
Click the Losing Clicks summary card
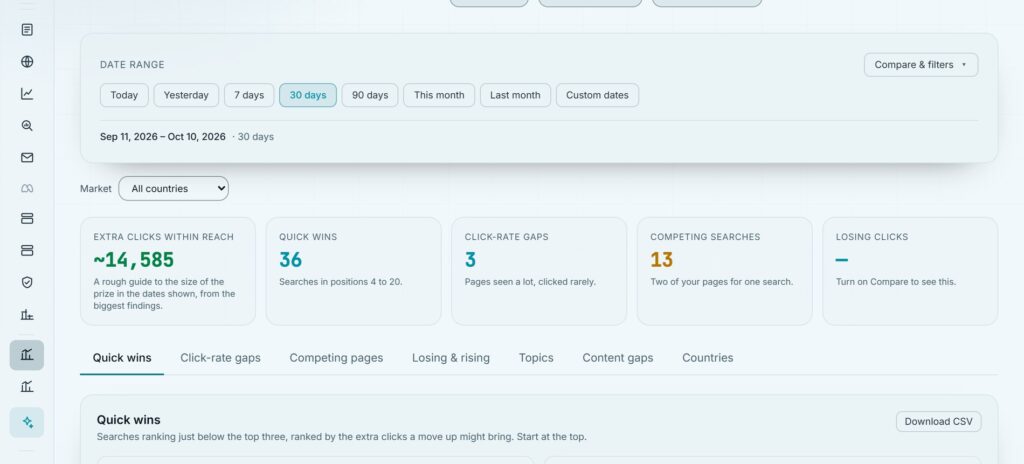coord(910,271)
